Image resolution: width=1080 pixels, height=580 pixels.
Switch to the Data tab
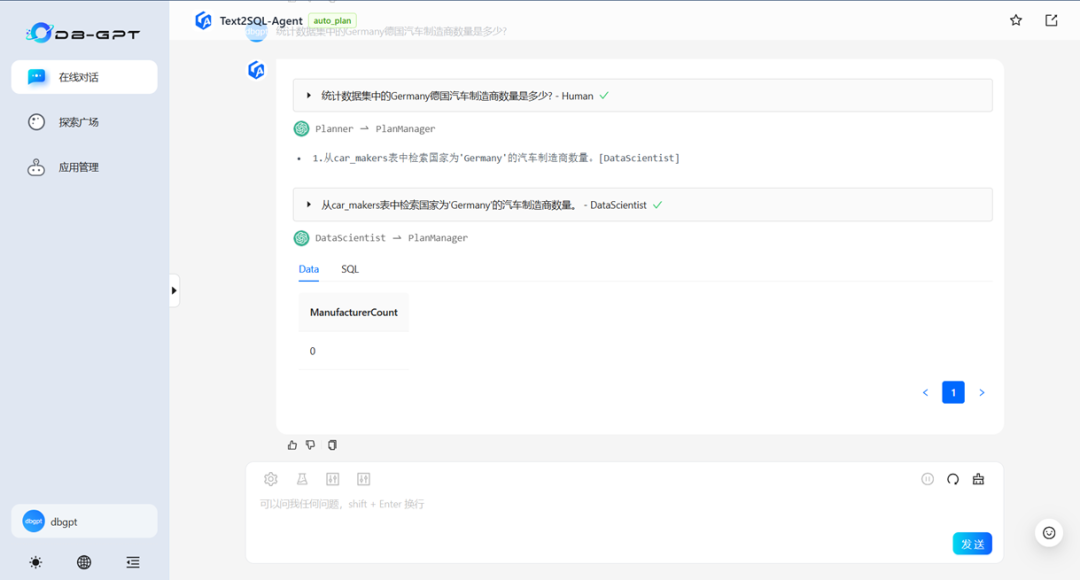click(309, 269)
